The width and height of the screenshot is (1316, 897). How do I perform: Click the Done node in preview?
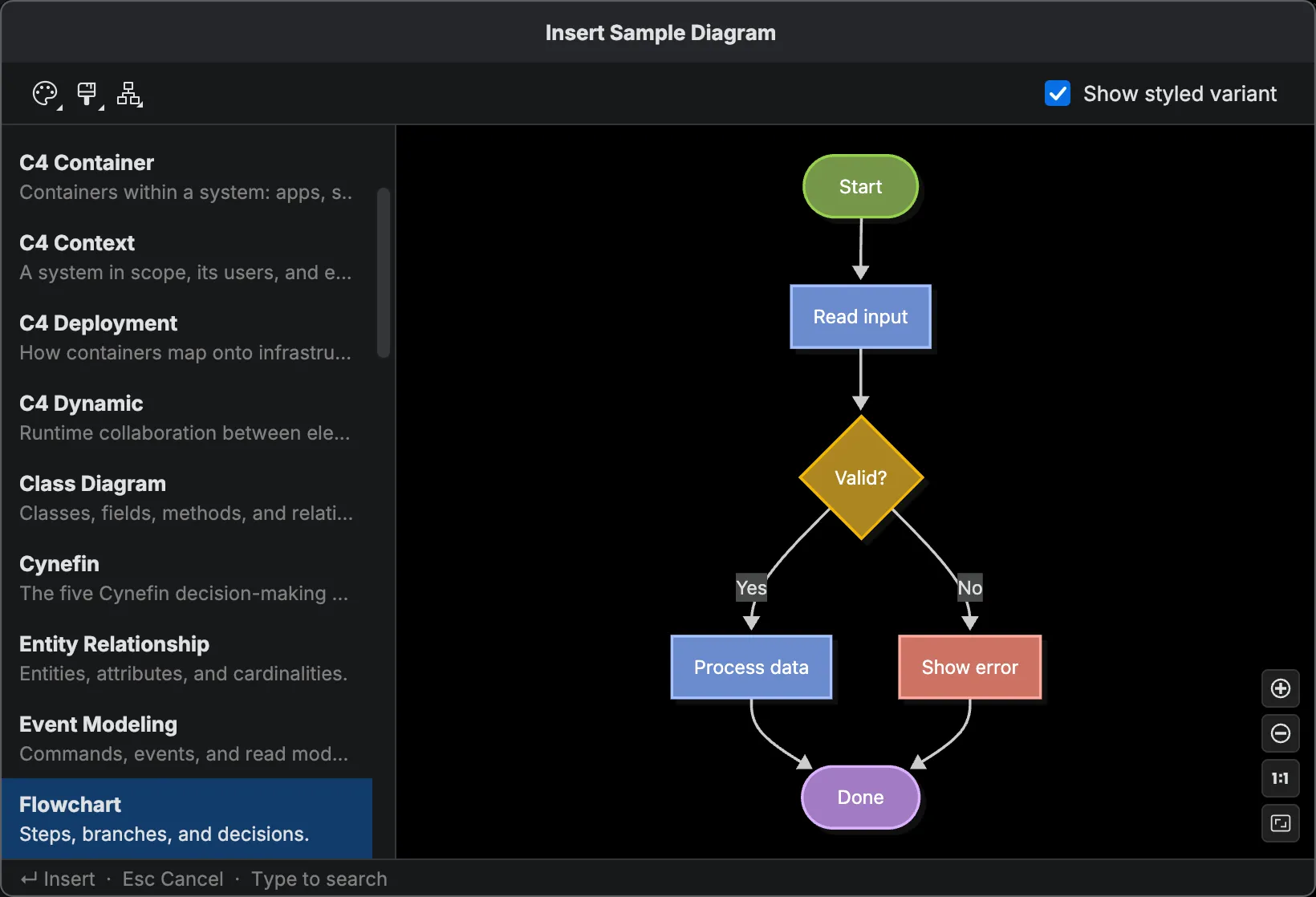coord(860,798)
